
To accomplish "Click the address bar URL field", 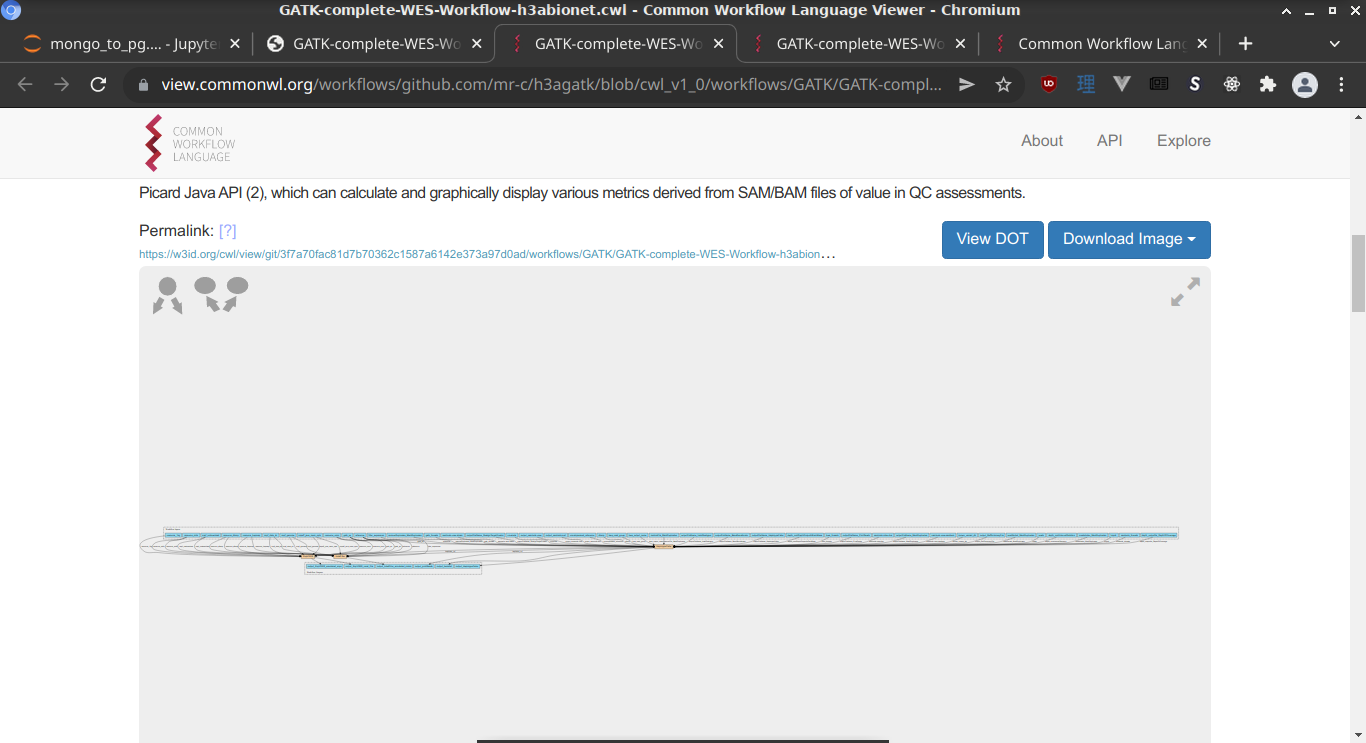I will (x=551, y=85).
